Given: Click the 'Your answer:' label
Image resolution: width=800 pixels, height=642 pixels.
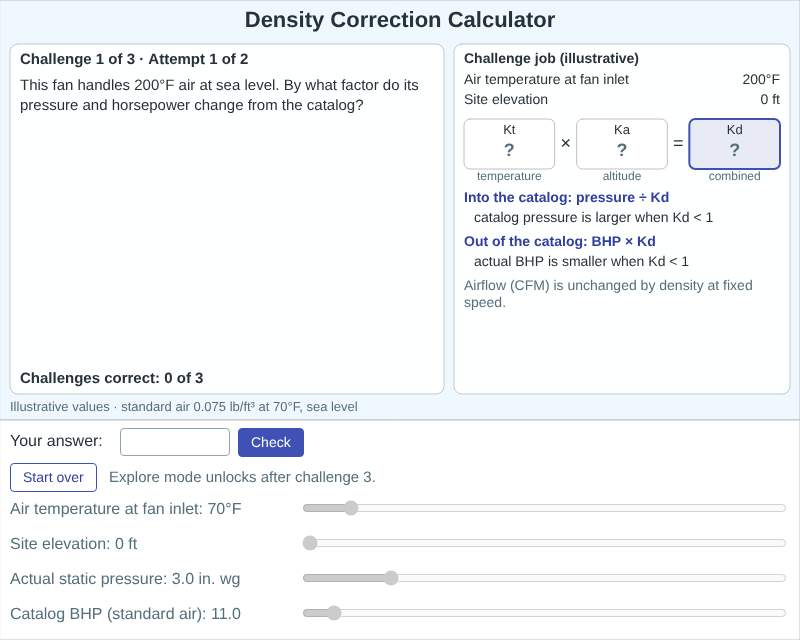Looking at the screenshot, I should tap(57, 441).
